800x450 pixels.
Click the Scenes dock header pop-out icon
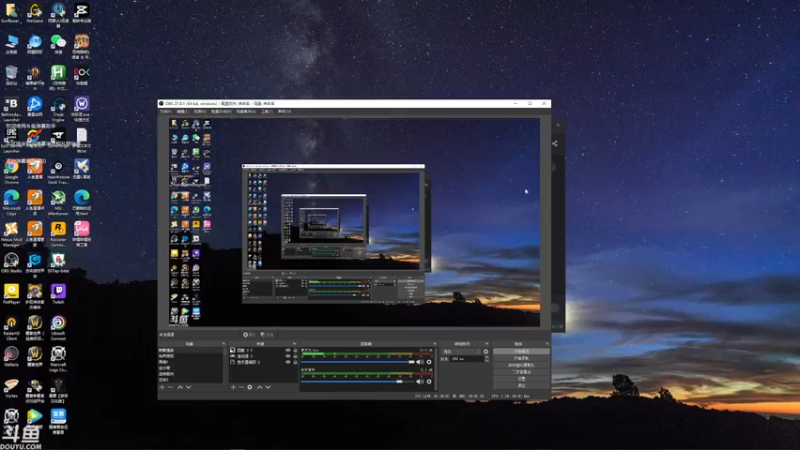[223, 344]
